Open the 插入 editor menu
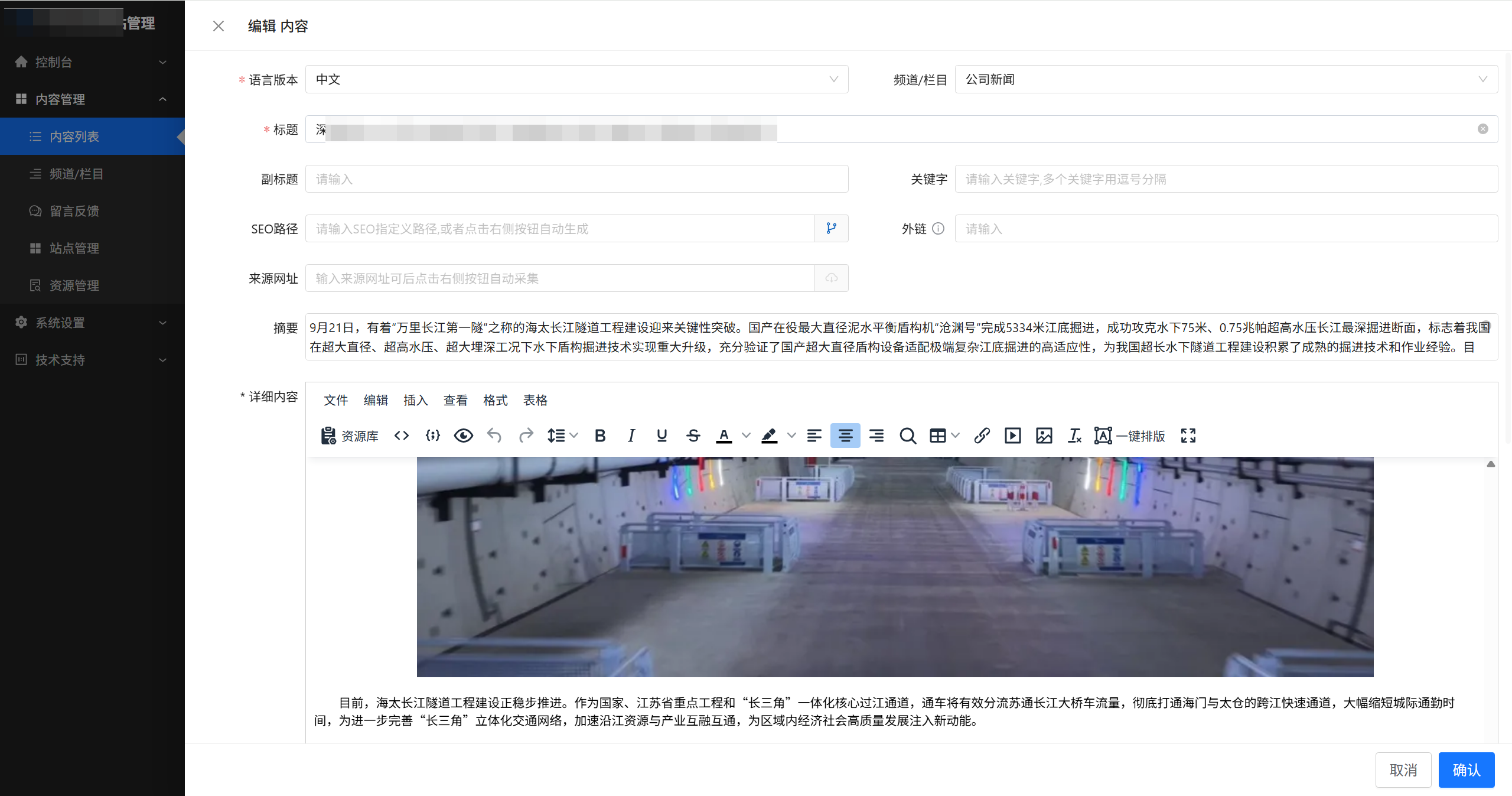1512x796 pixels. 415,401
